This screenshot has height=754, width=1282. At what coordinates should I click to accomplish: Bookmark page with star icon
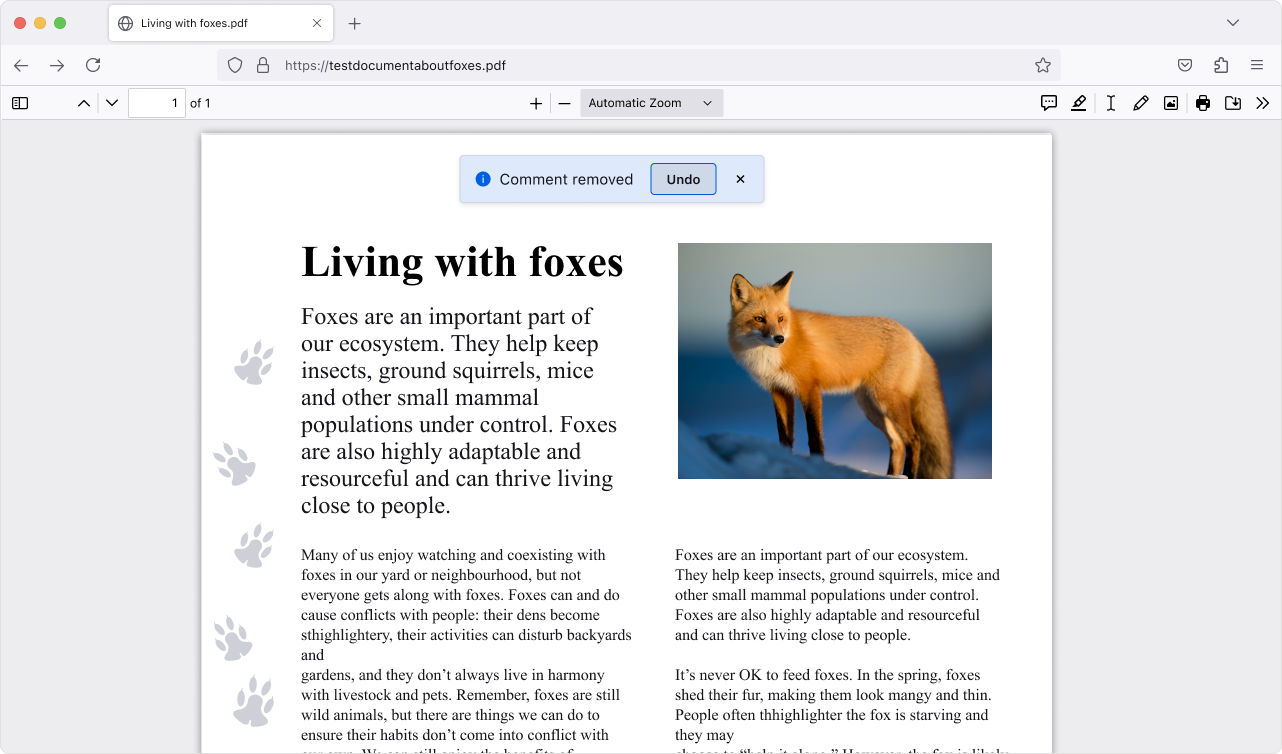[1043, 65]
